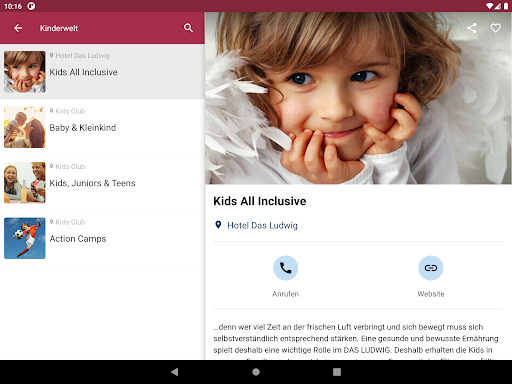Image resolution: width=512 pixels, height=384 pixels.
Task: Tap the Hotel Das Ludwig list label
Action: pos(82,56)
